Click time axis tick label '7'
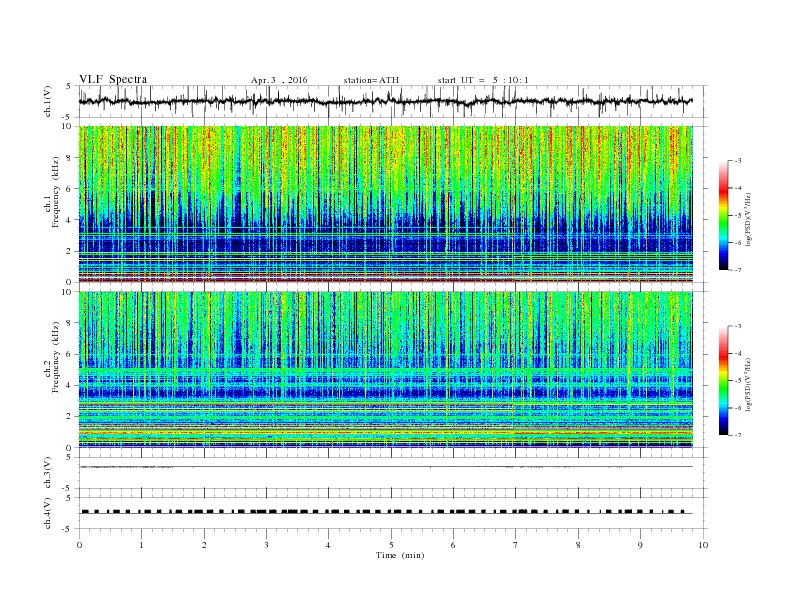The width and height of the screenshot is (792, 612). click(x=516, y=545)
